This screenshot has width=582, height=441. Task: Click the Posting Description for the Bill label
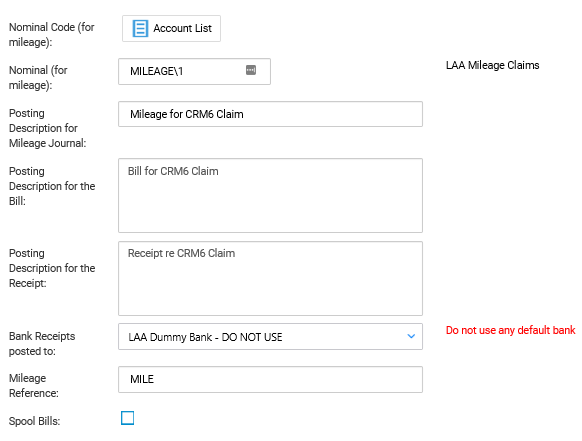click(52, 186)
